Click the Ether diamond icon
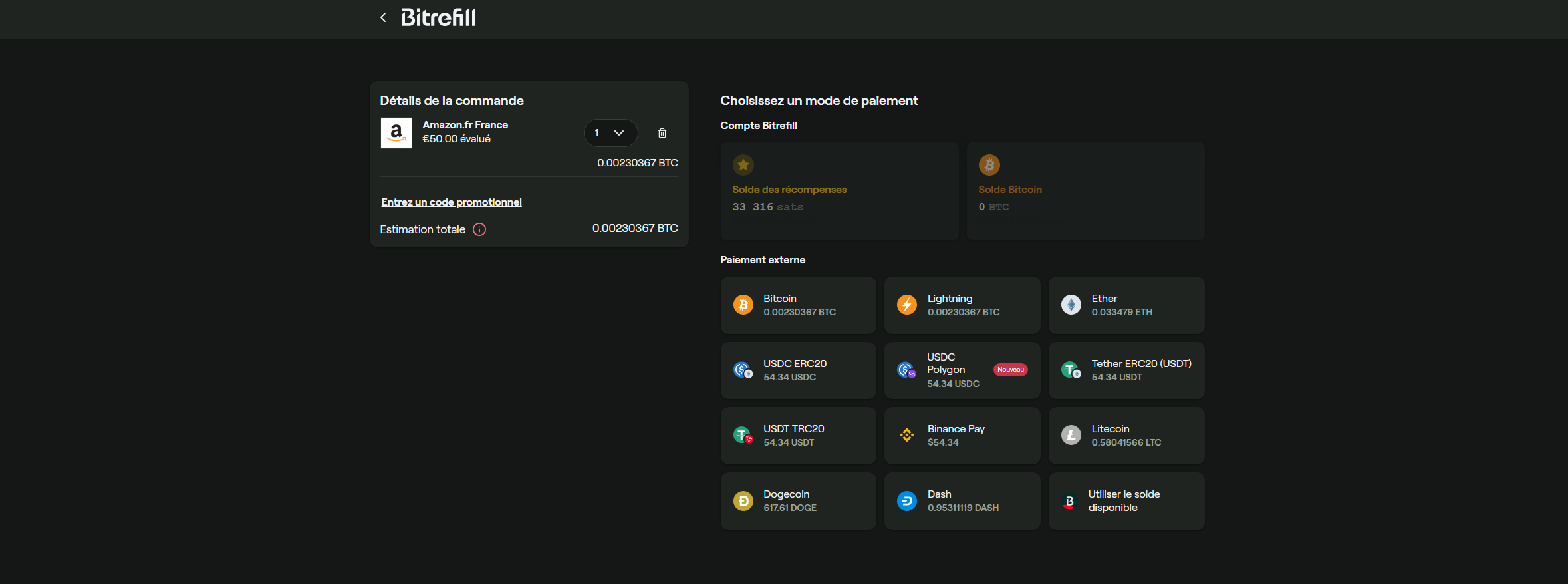1568x584 pixels. 1071,305
